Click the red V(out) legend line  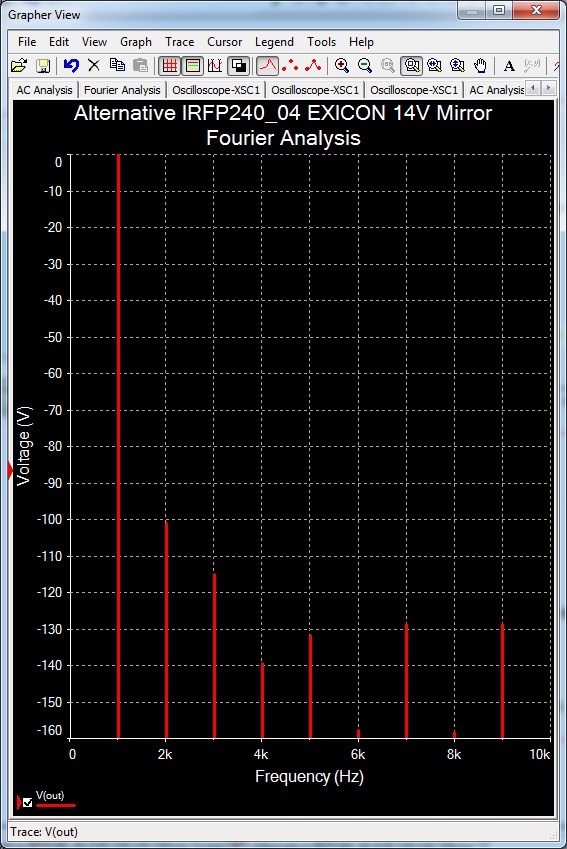click(x=55, y=805)
